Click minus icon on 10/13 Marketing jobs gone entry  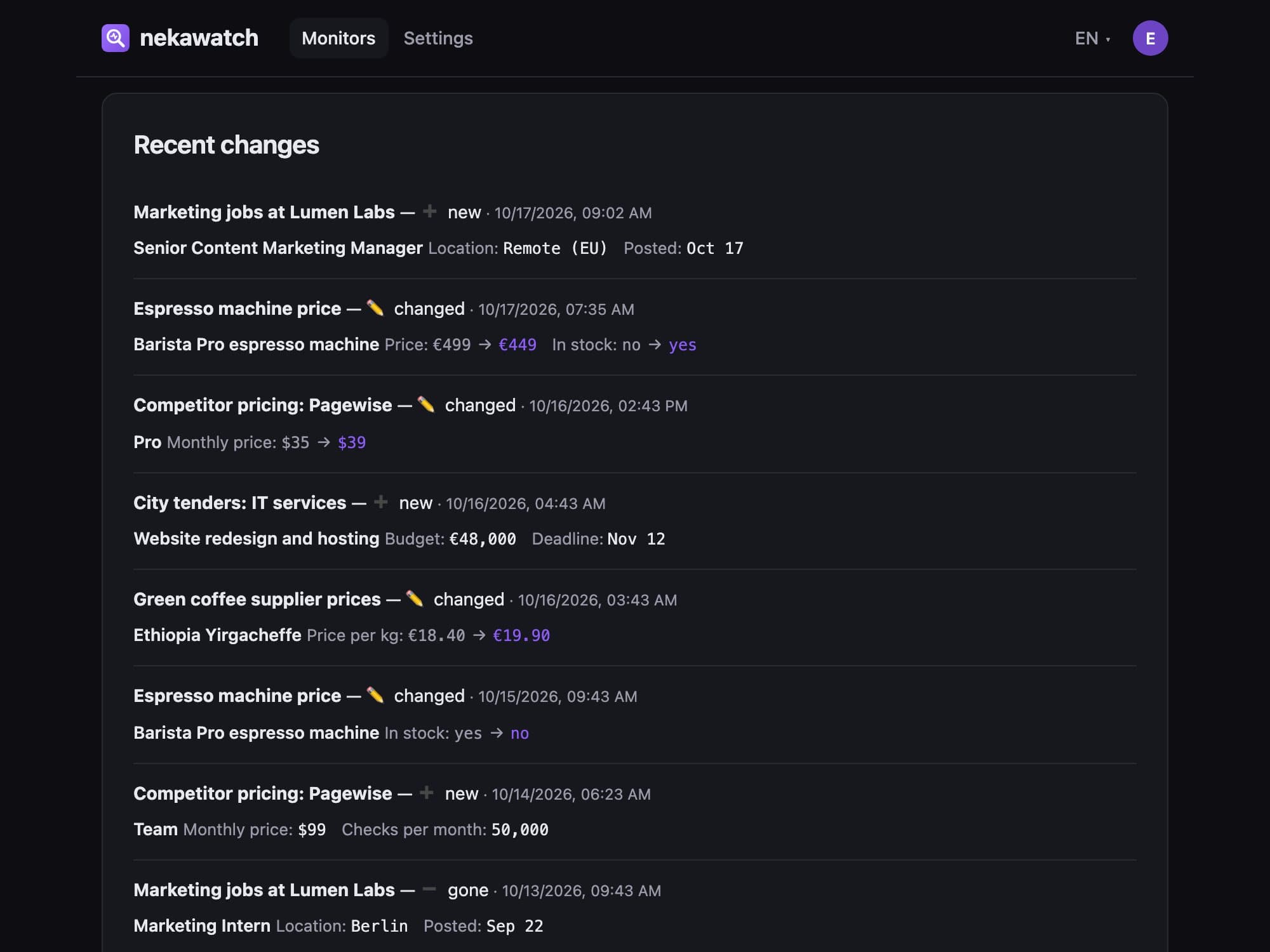(x=429, y=889)
